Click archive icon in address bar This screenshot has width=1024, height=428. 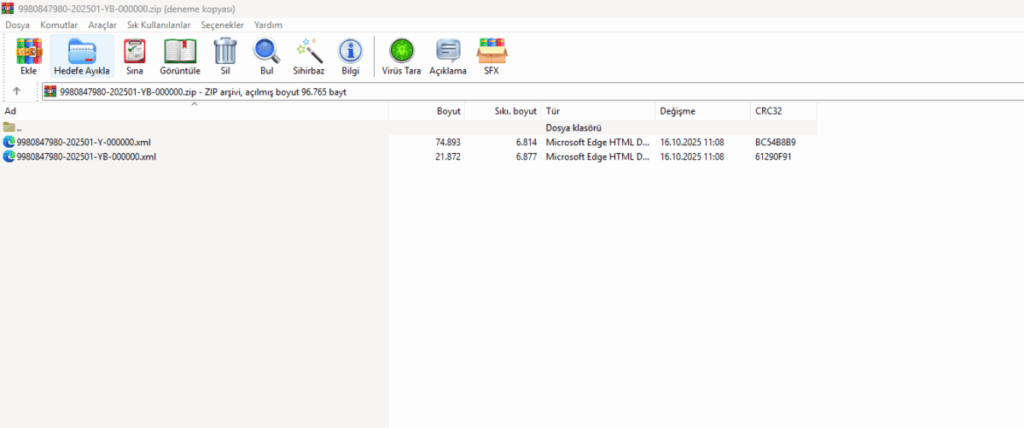pos(50,92)
